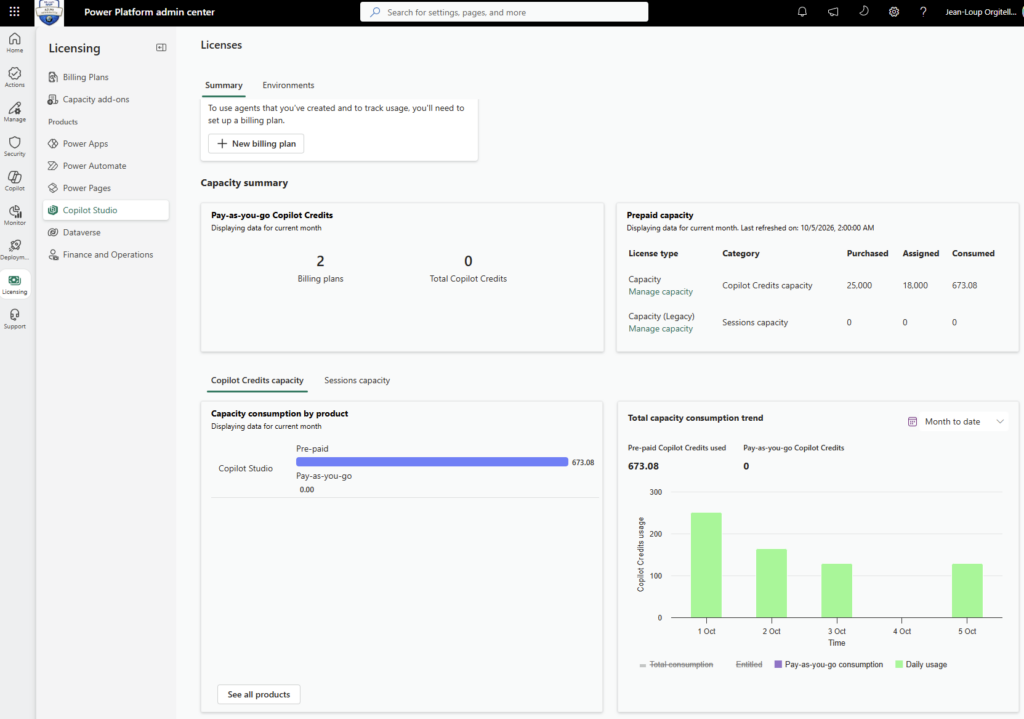Click the search settings input field

(504, 12)
